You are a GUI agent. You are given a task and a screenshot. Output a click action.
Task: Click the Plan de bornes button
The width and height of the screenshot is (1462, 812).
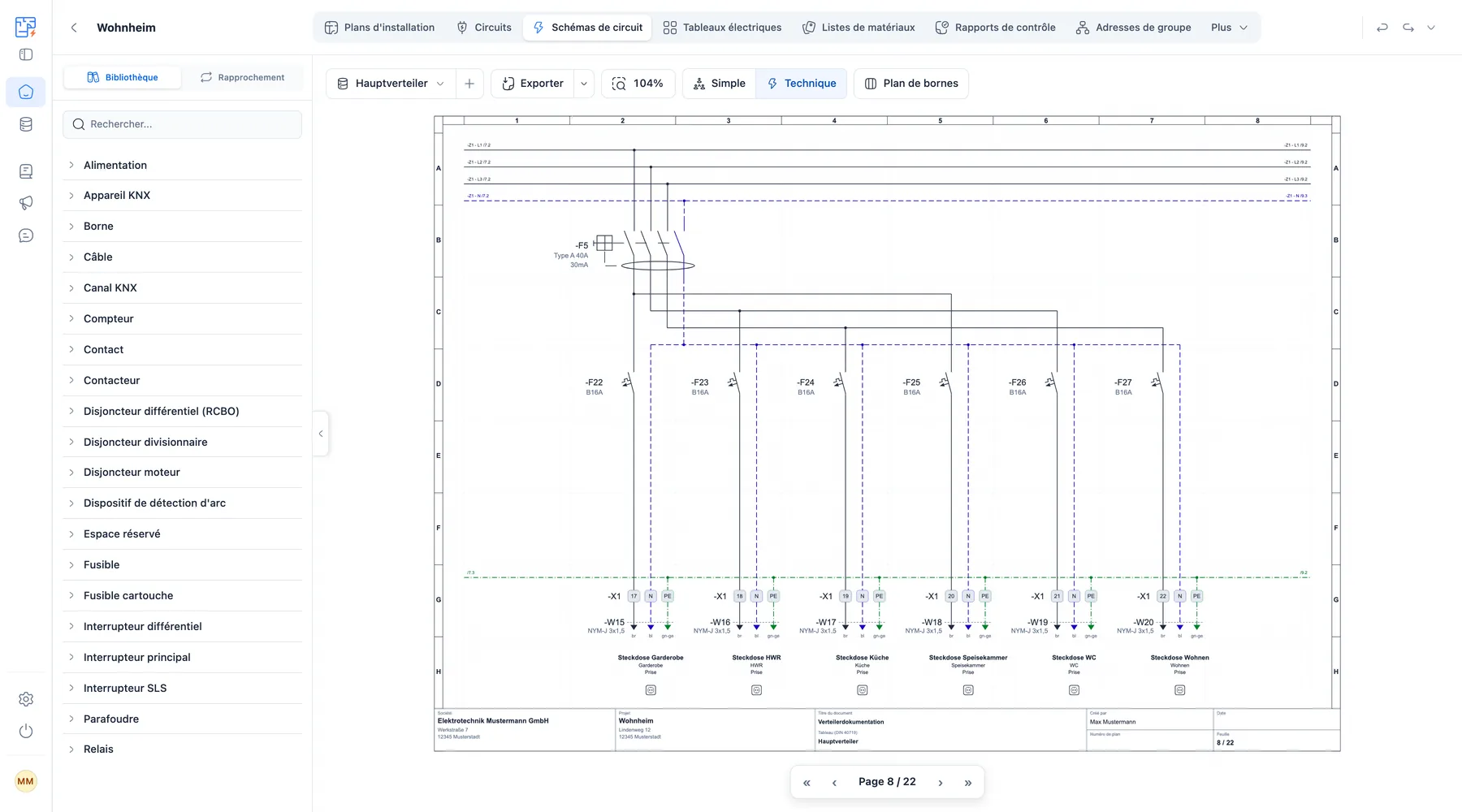coord(911,84)
